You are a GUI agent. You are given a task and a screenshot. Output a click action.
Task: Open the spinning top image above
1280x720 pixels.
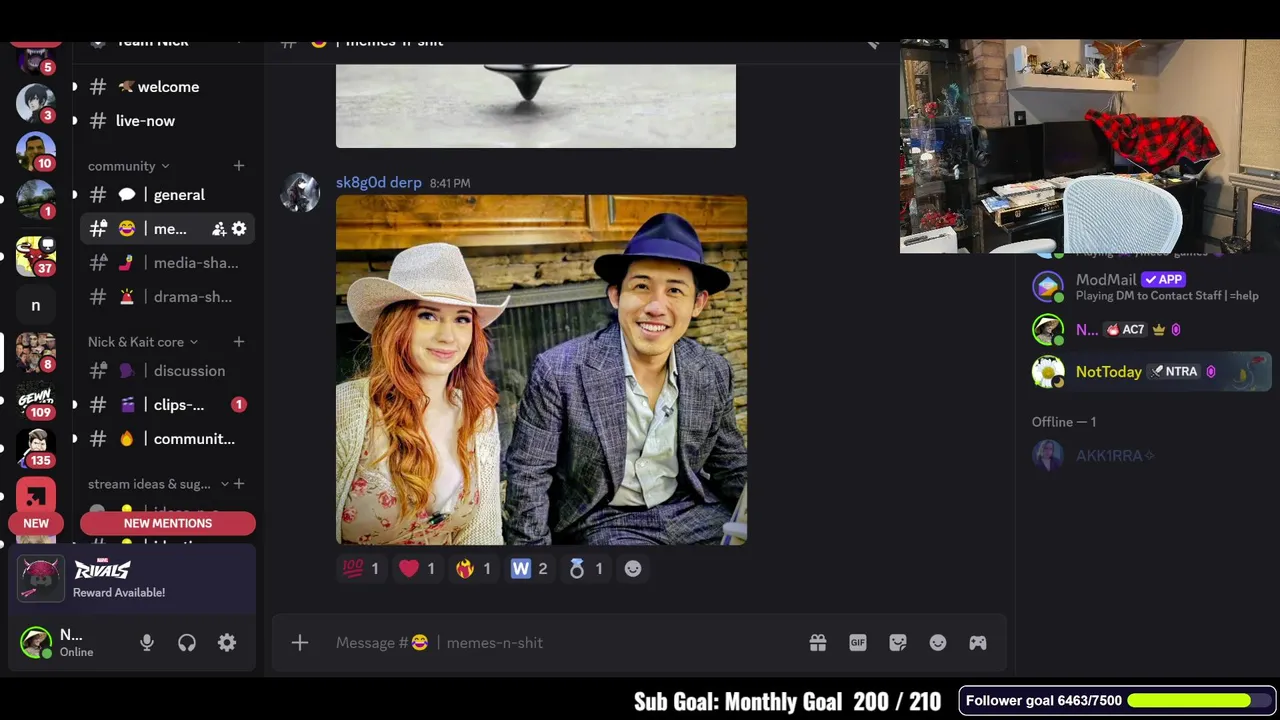[x=536, y=106]
